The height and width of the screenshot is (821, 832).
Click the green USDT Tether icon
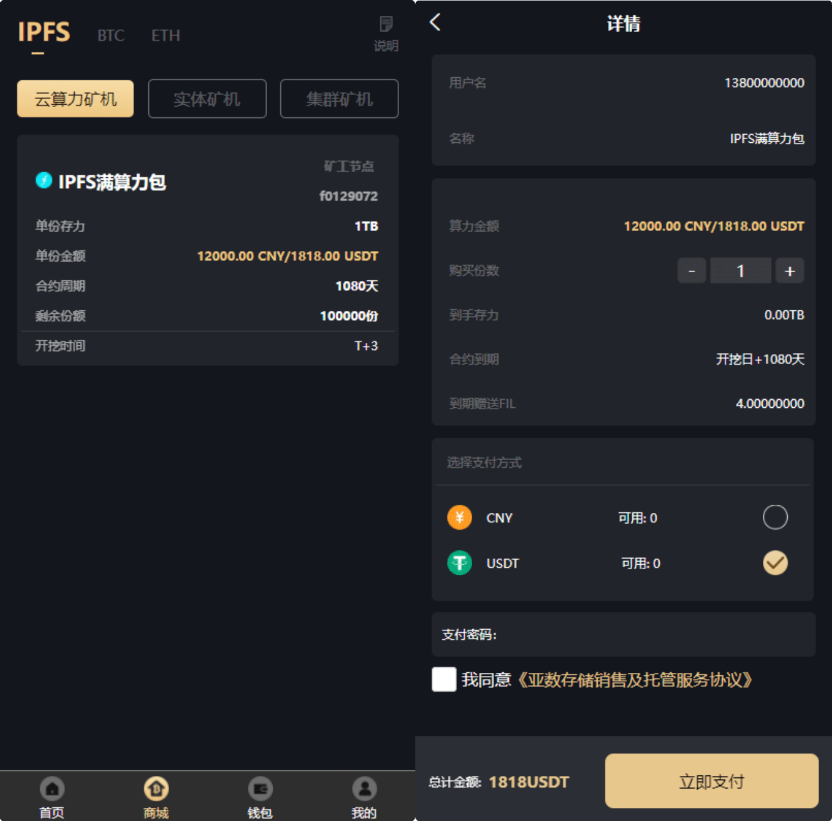[x=460, y=563]
